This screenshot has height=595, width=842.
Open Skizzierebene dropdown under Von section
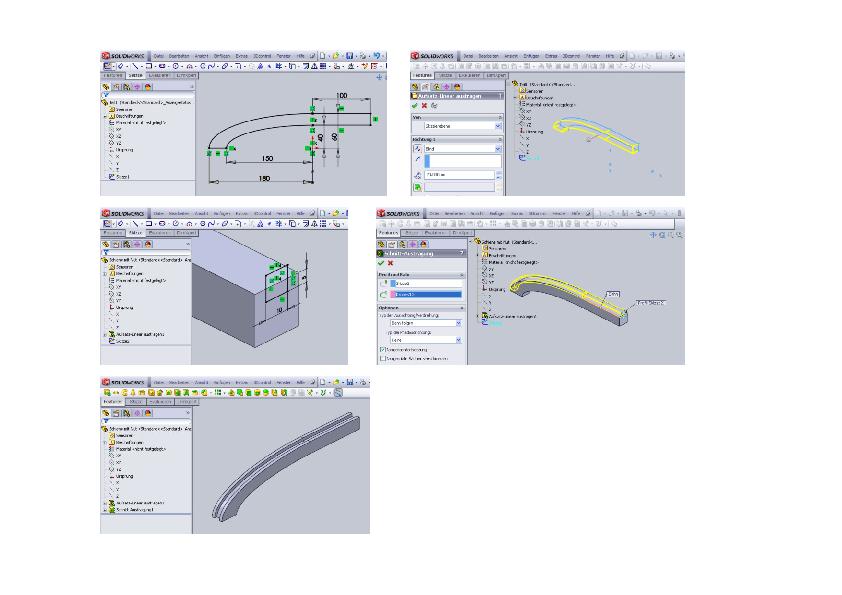click(x=498, y=126)
